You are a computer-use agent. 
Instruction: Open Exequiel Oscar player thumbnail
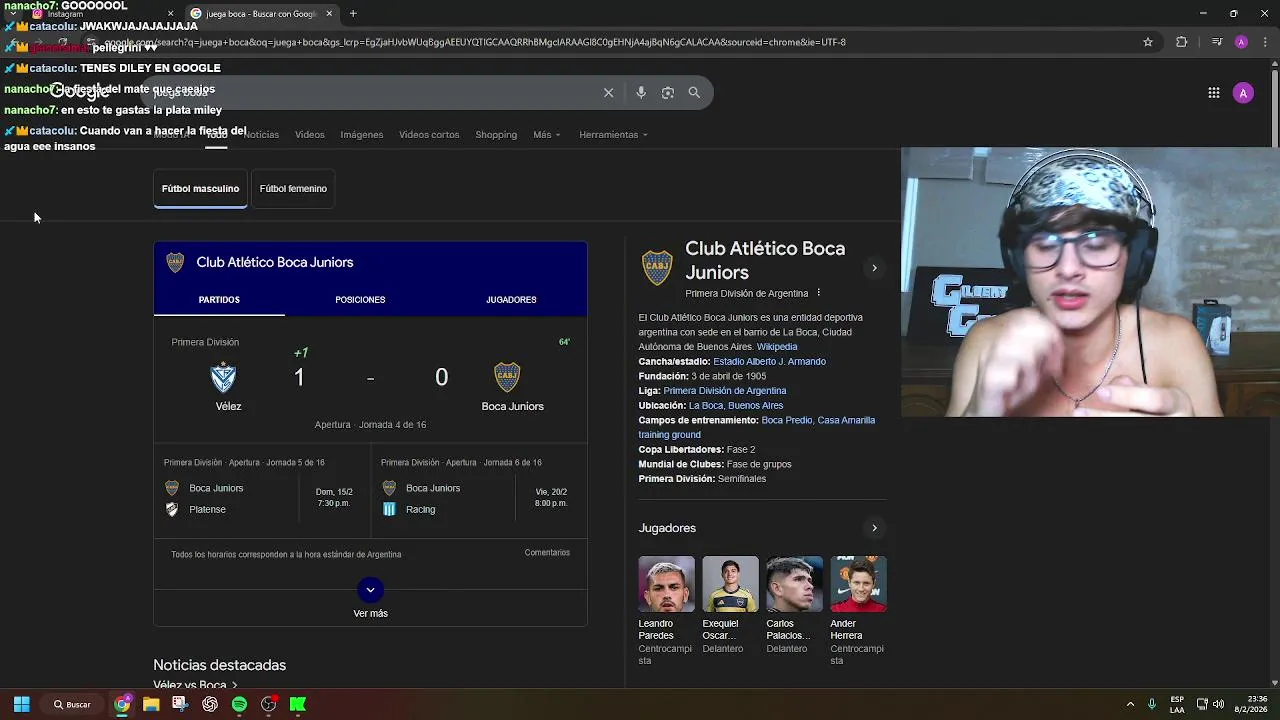click(x=730, y=584)
